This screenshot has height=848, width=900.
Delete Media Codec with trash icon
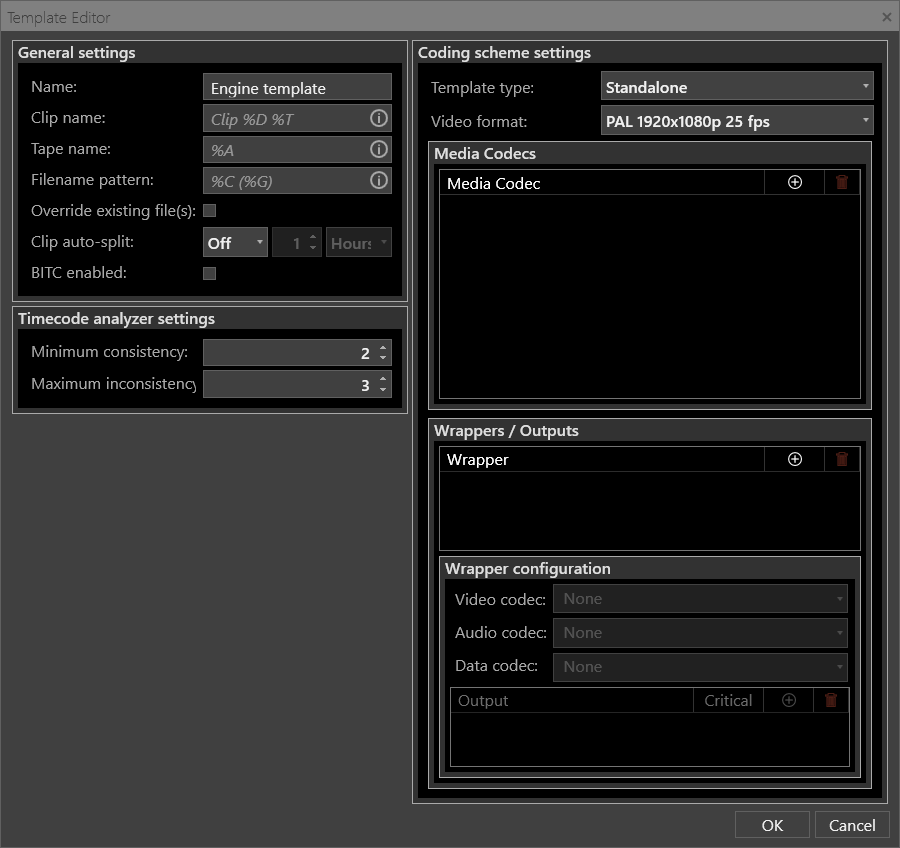click(x=841, y=183)
